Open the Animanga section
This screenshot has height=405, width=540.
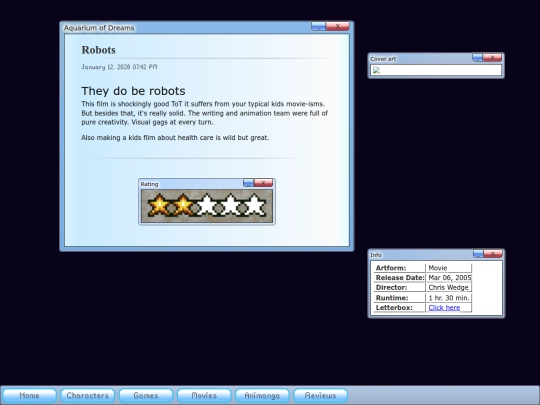point(262,395)
